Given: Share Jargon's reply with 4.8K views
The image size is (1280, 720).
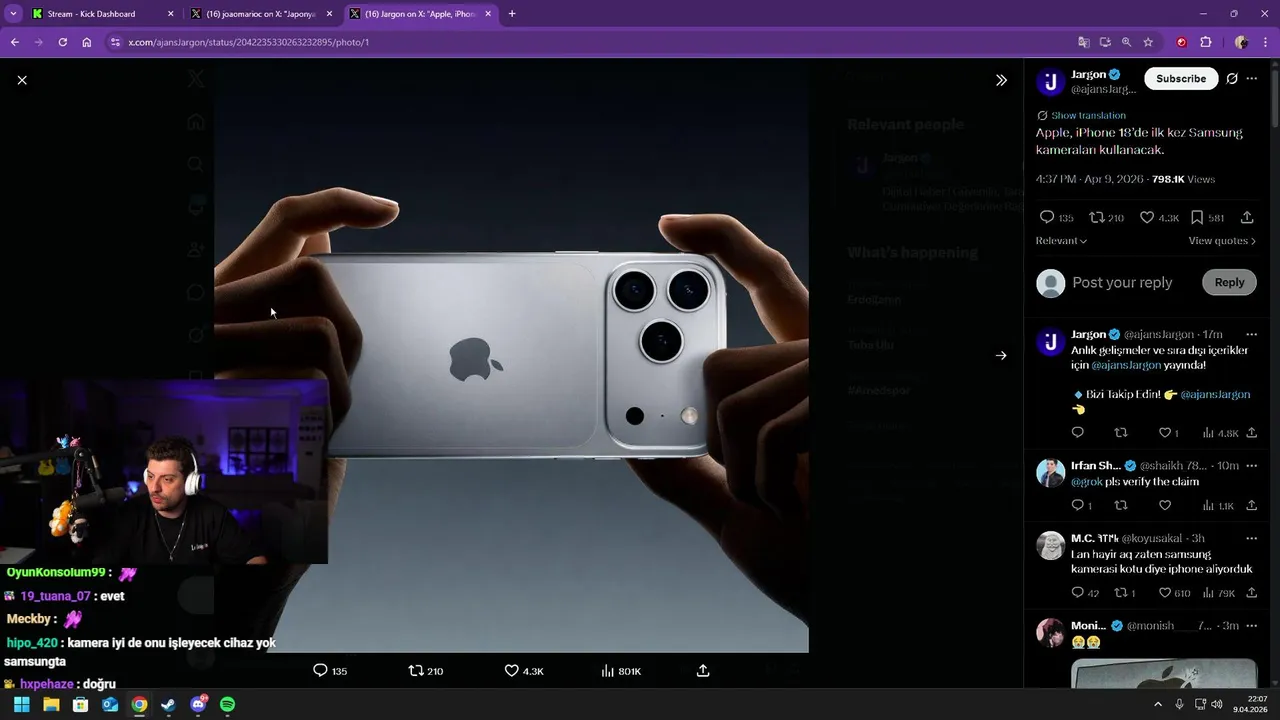Looking at the screenshot, I should click(1252, 433).
